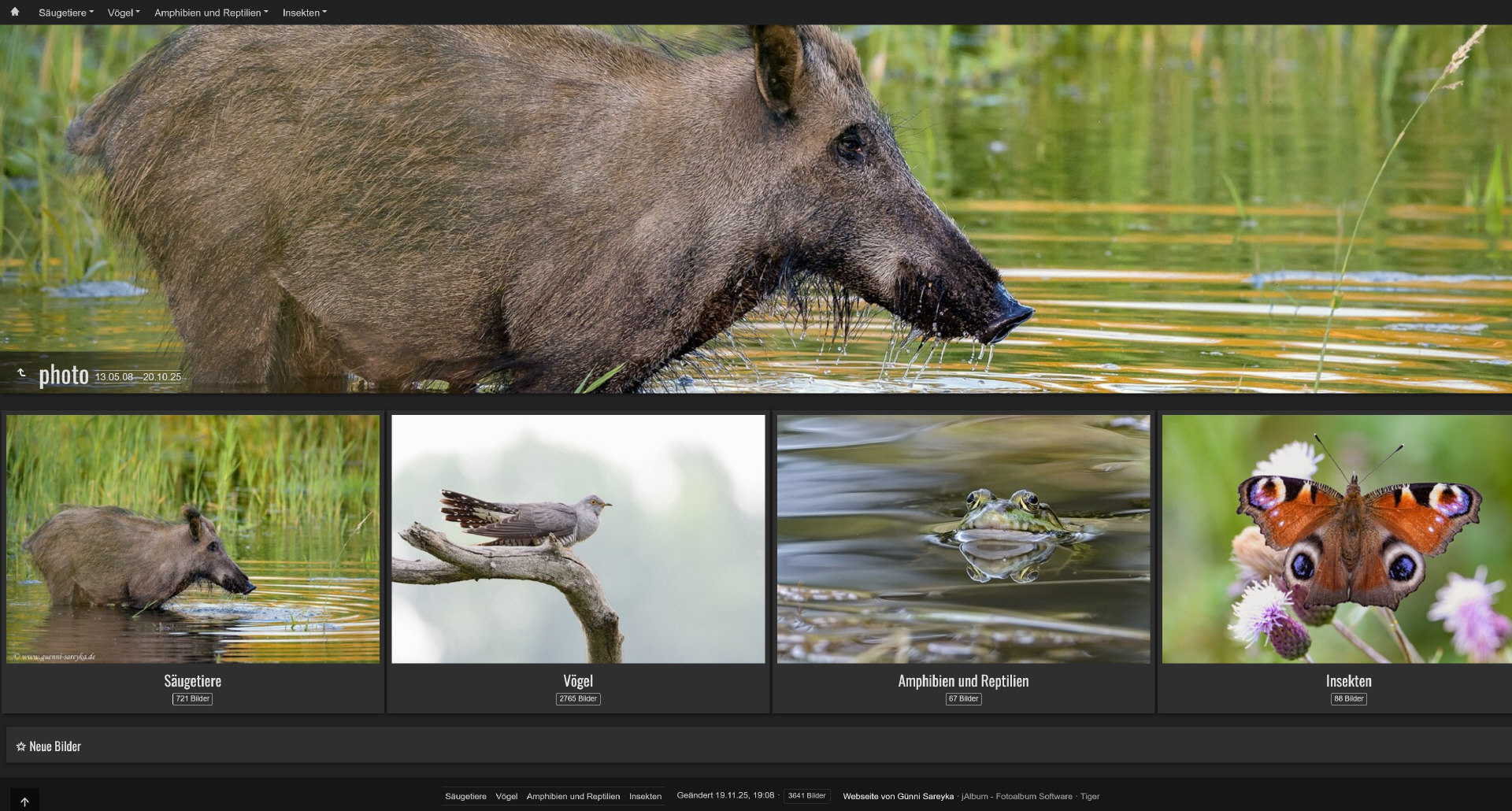Click the home icon in the top bar

point(14,12)
